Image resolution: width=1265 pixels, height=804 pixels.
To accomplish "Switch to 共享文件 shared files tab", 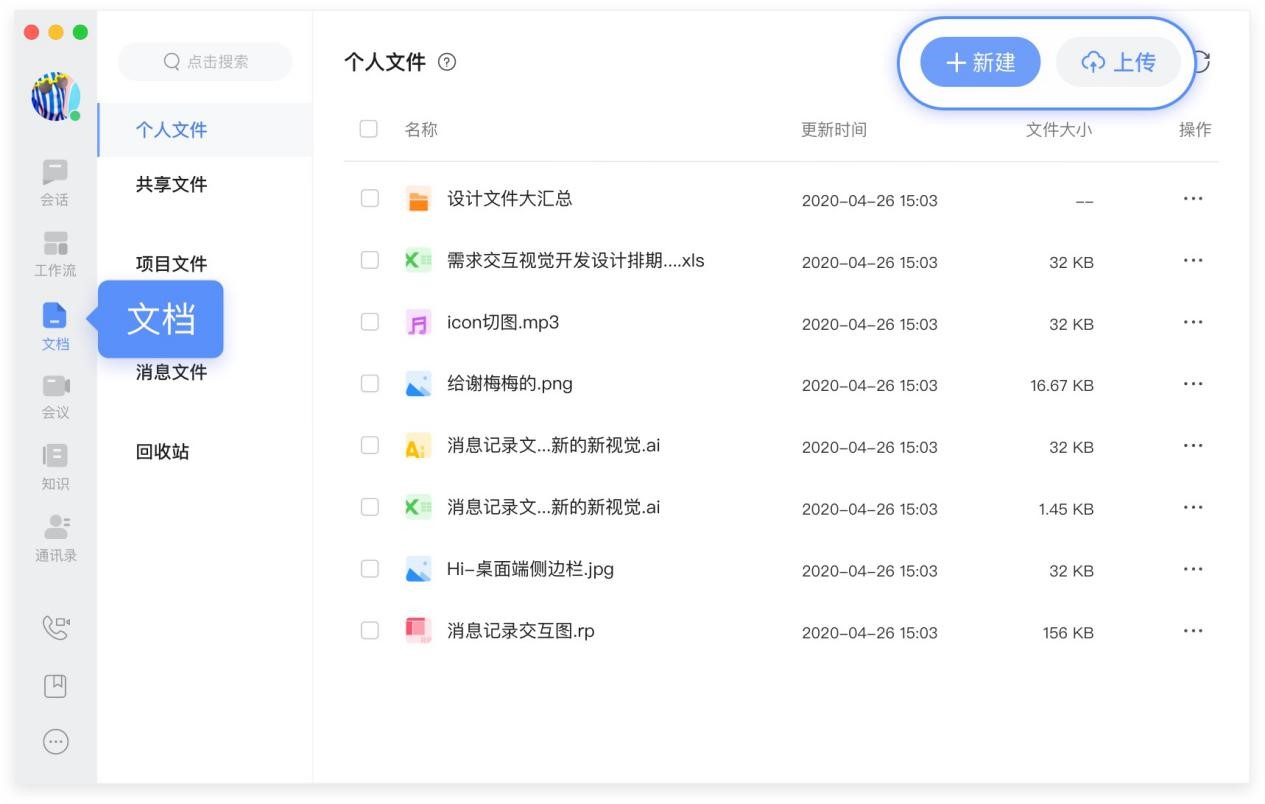I will [x=171, y=185].
